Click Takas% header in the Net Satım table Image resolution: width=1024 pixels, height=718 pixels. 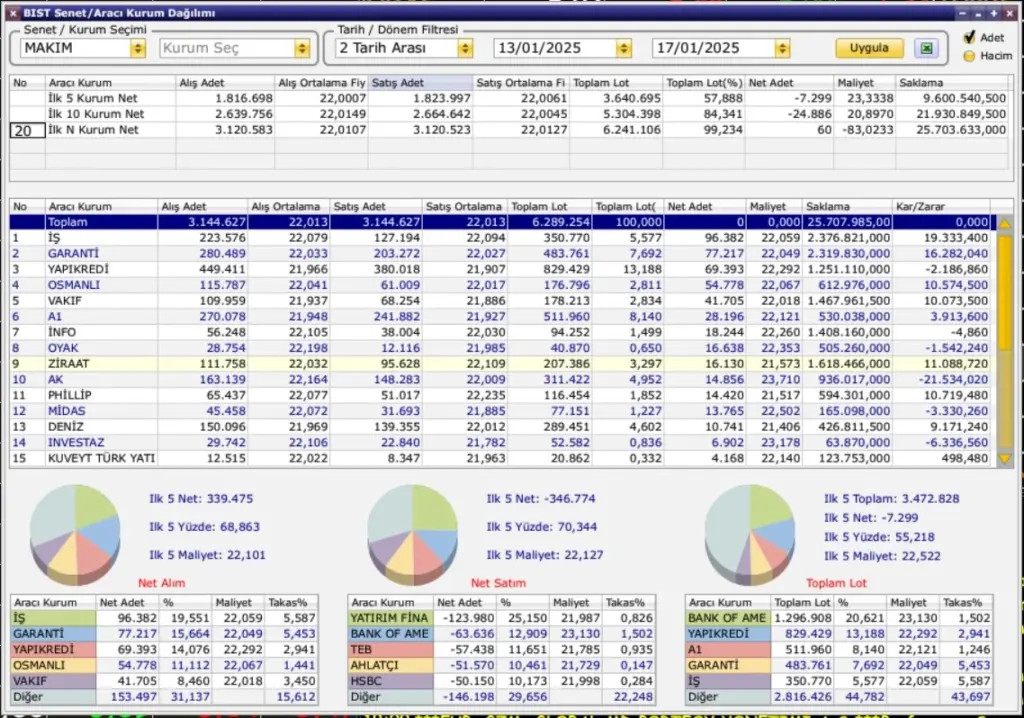point(628,602)
